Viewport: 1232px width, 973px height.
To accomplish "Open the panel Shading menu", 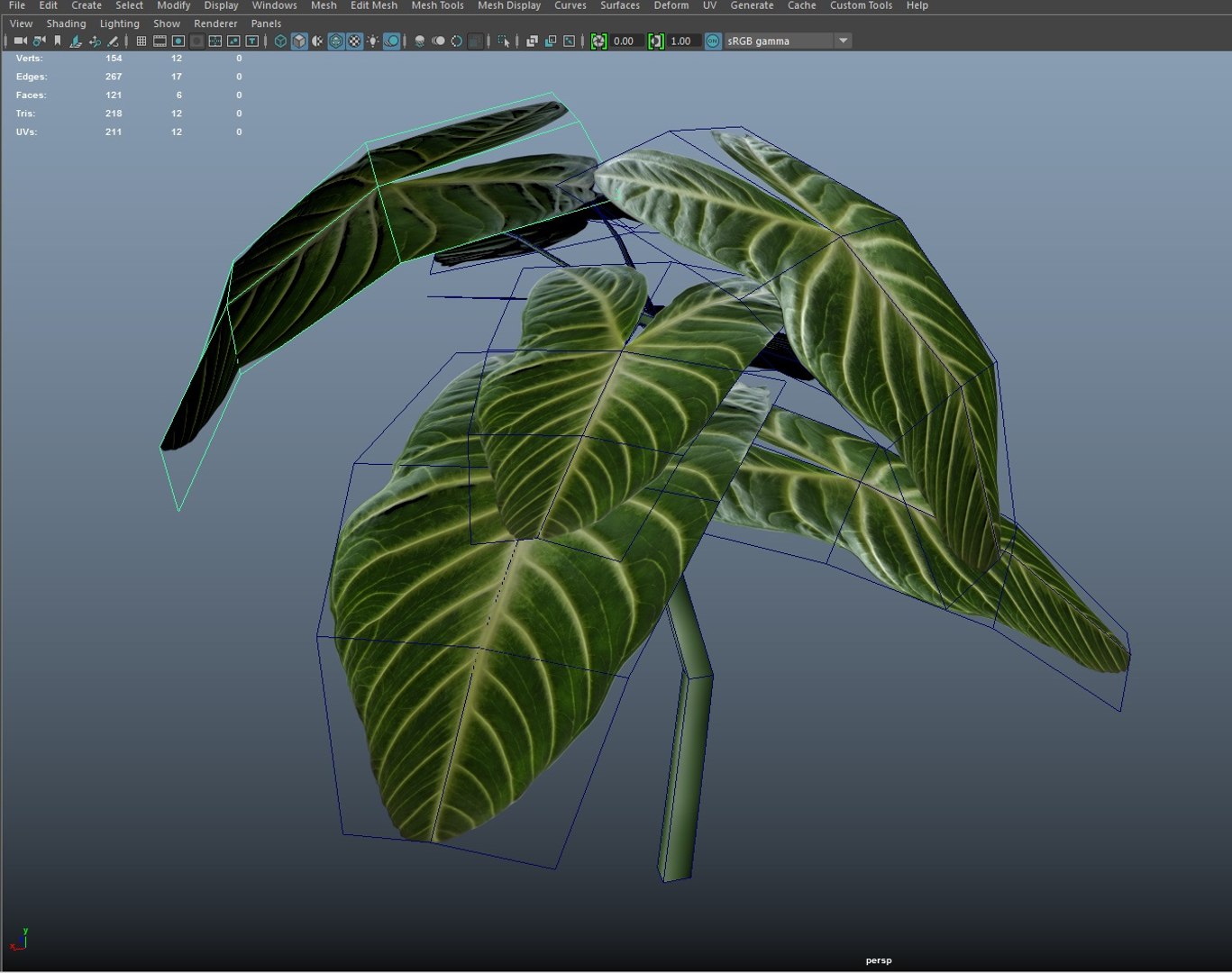I will click(x=66, y=23).
